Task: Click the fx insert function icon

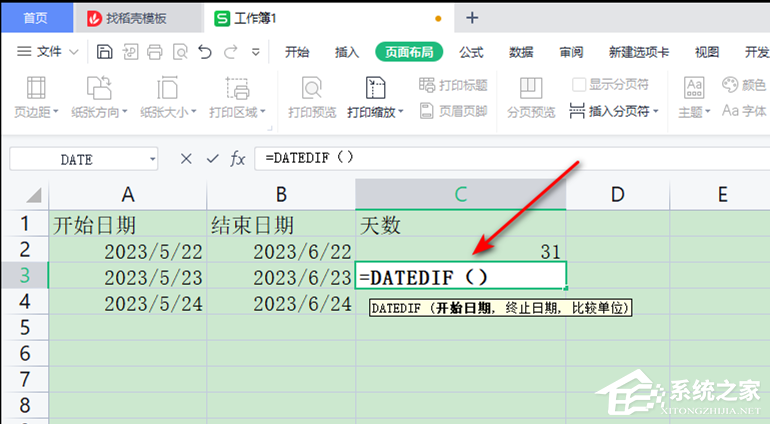Action: point(238,159)
